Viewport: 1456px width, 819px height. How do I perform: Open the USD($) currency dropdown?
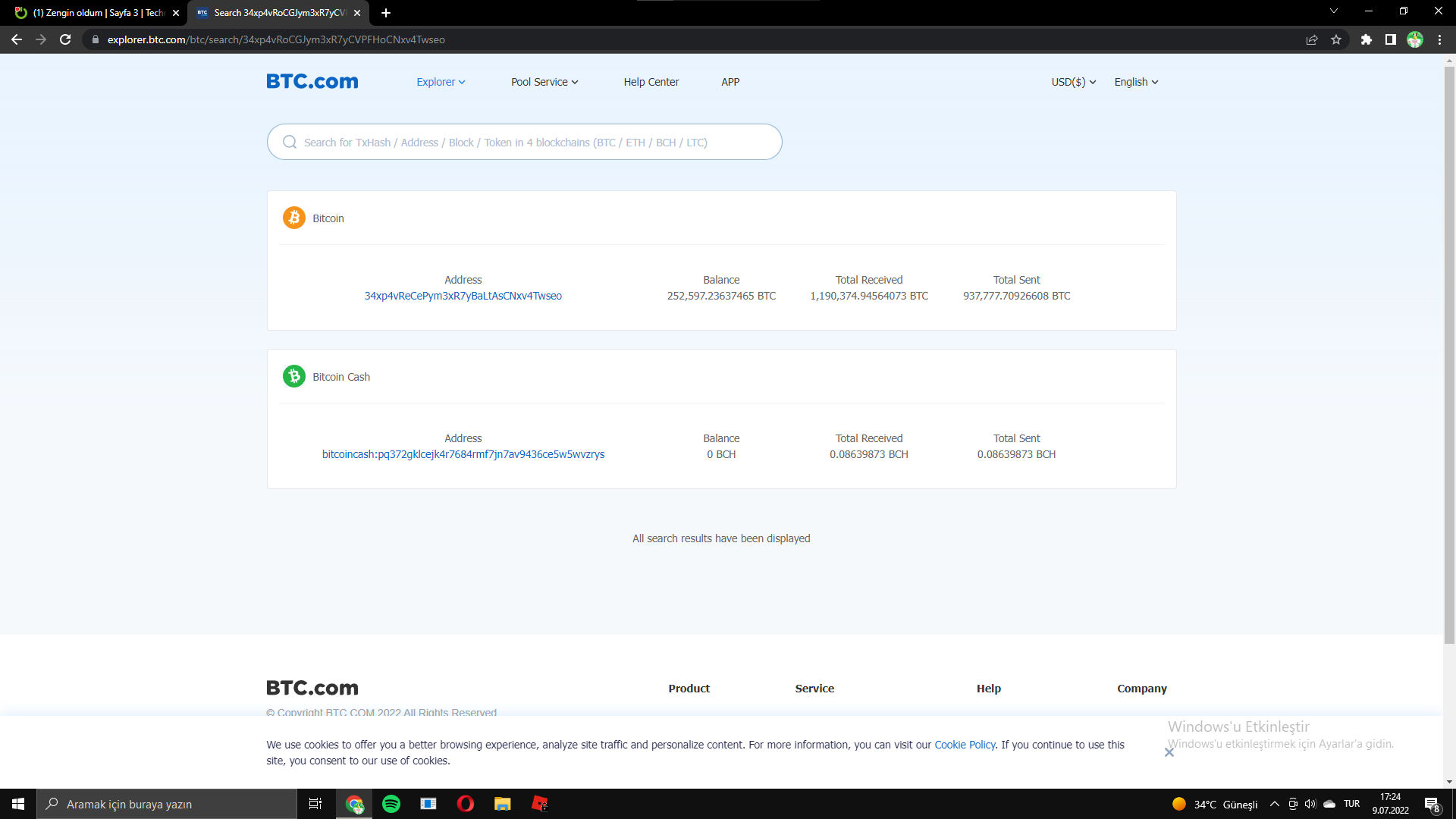click(x=1073, y=82)
